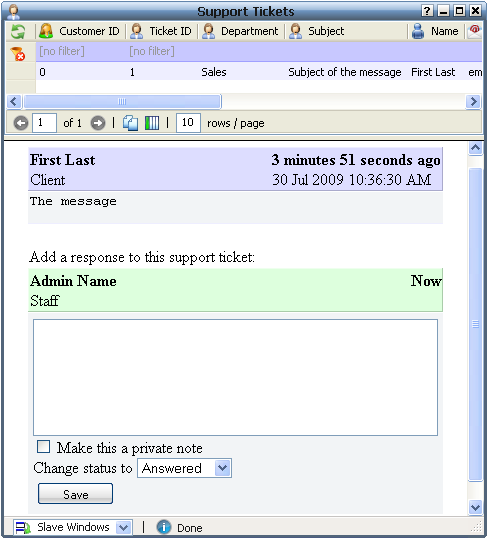Click the copy rows icon
487x538 pixels.
coord(130,123)
